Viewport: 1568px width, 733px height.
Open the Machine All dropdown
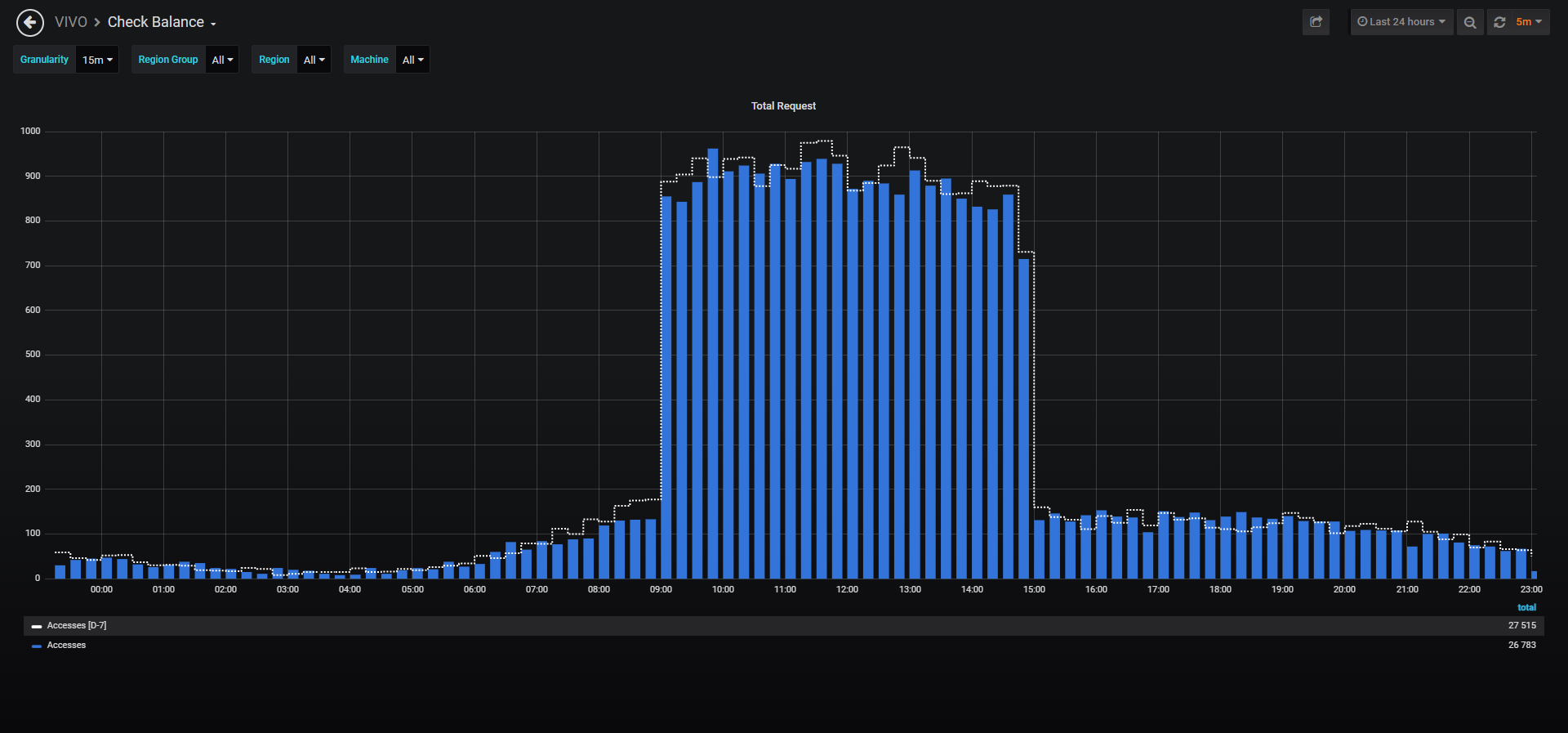tap(412, 60)
